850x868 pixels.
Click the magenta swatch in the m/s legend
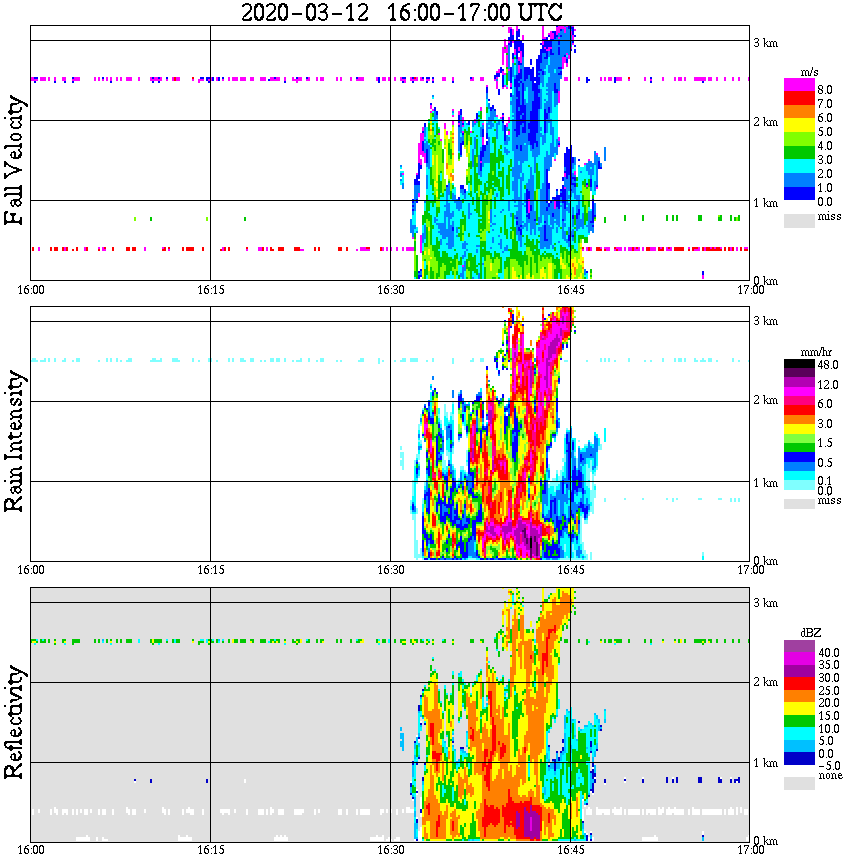799,85
